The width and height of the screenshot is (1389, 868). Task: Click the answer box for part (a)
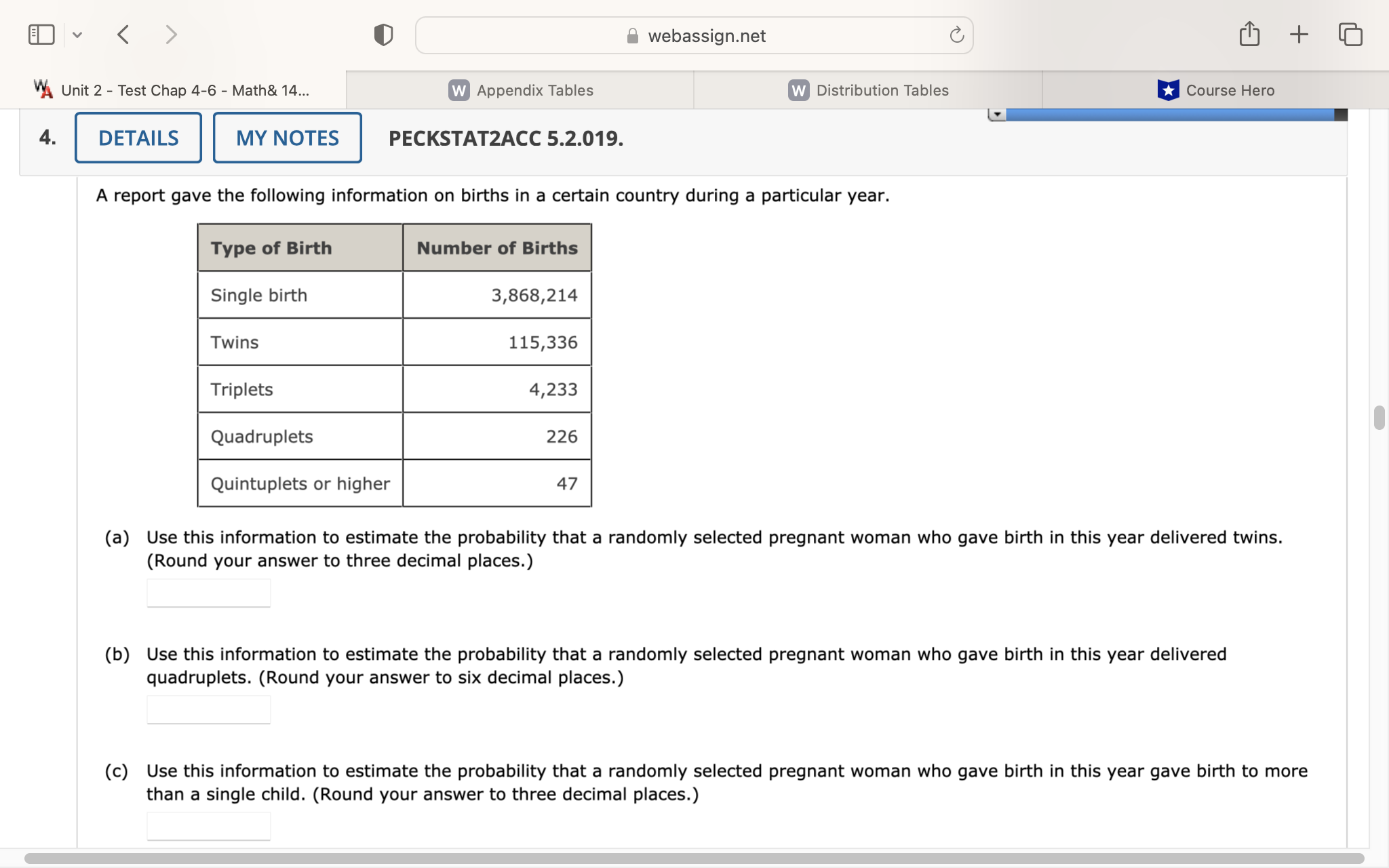(x=209, y=593)
